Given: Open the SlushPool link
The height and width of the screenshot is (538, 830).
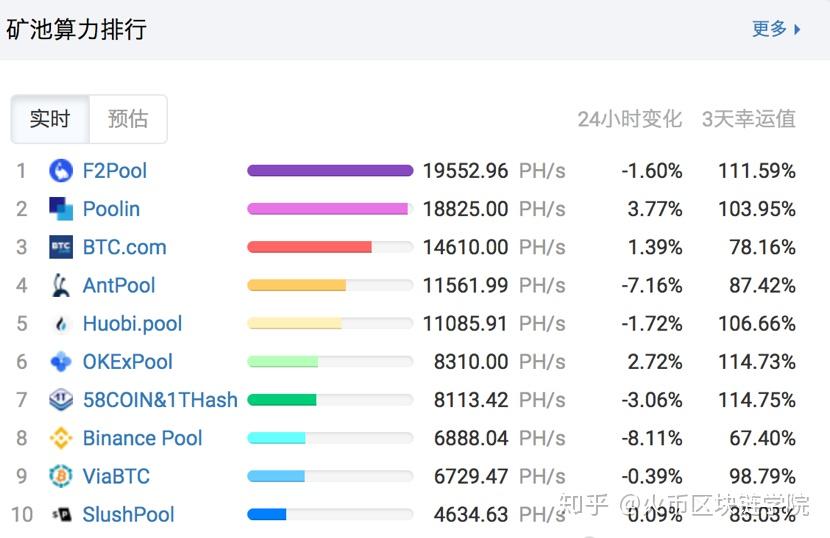Looking at the screenshot, I should click(x=129, y=514).
